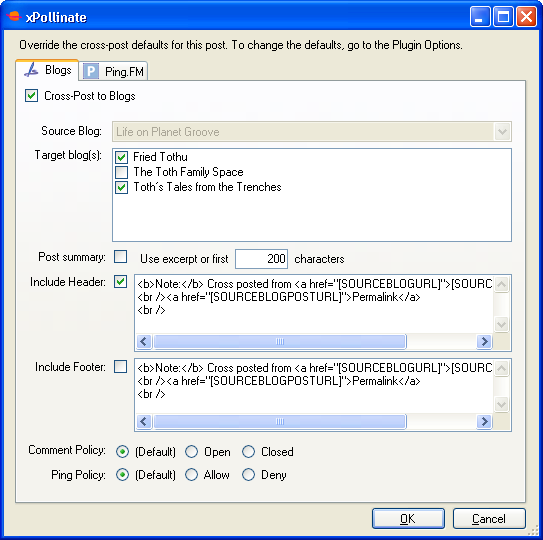This screenshot has height=540, width=543.
Task: Click footer box right scroll arrow
Action: [x=484, y=421]
